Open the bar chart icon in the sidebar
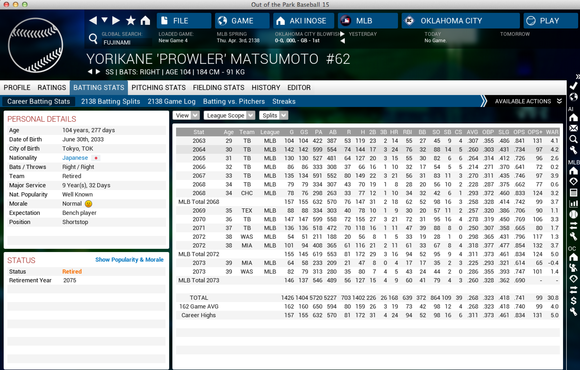Viewport: 580px width, 370px height. pos(573,203)
